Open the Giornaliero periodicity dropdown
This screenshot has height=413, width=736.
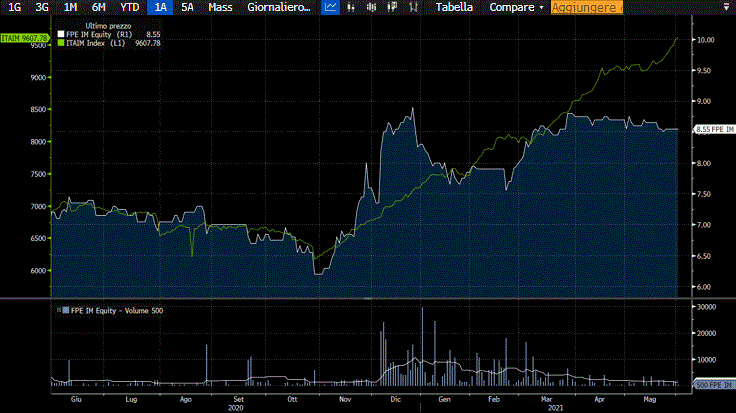(279, 7)
